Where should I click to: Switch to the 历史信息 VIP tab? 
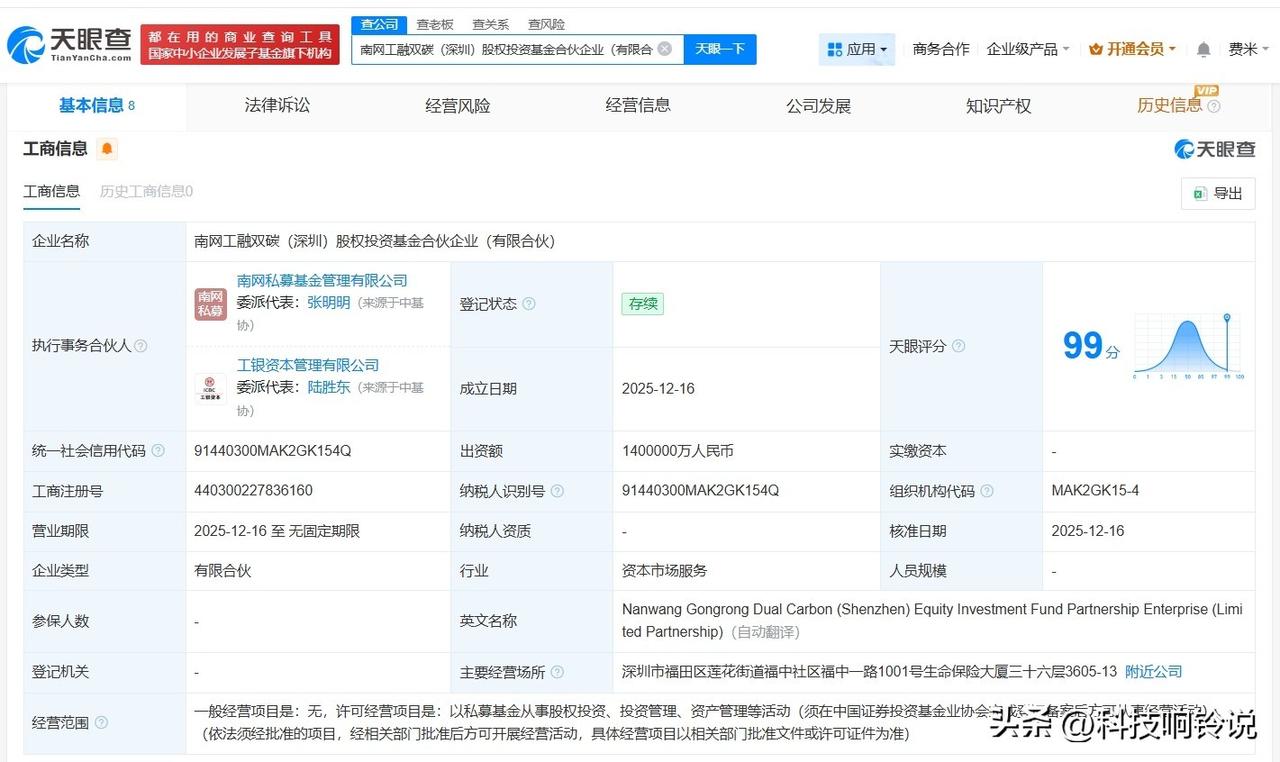[1169, 105]
